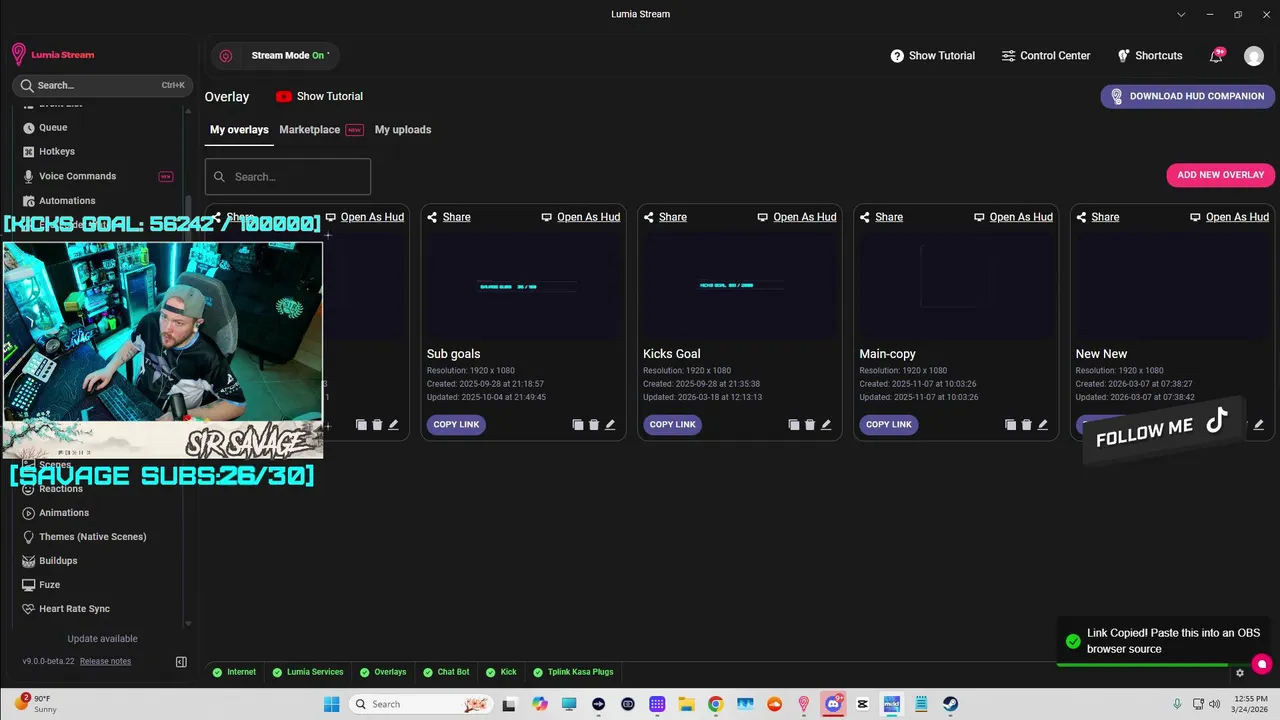Edit the Main-copy overlay
This screenshot has height=720, width=1280.
tap(1042, 425)
